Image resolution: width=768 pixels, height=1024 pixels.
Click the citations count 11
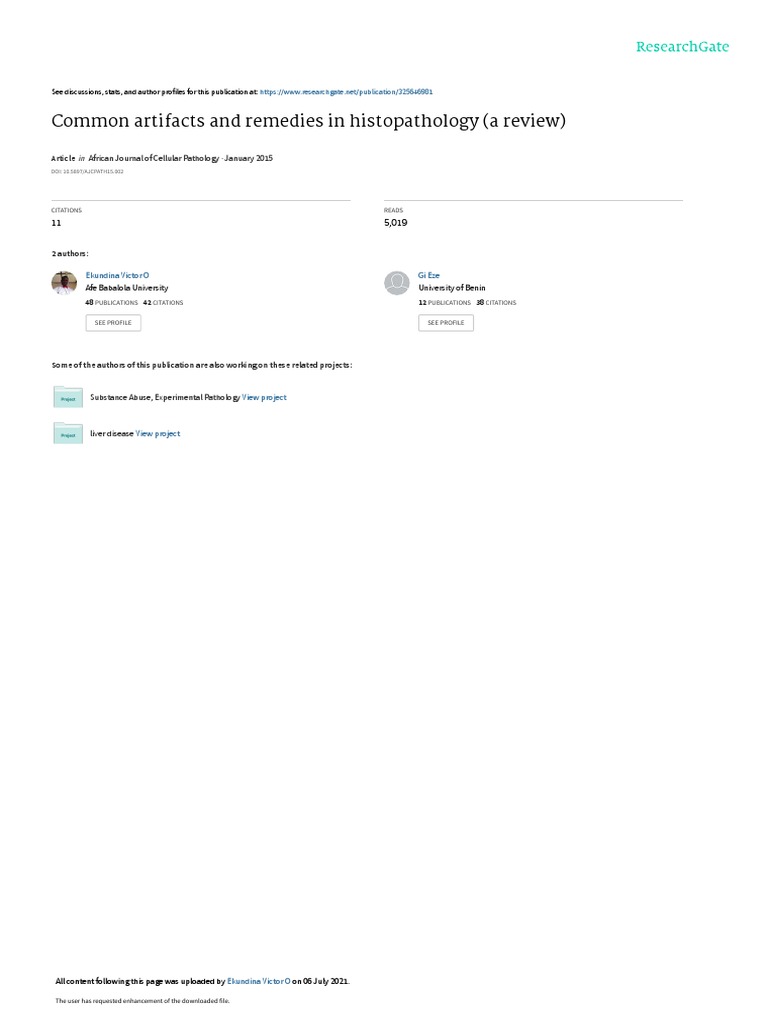pyautogui.click(x=56, y=223)
